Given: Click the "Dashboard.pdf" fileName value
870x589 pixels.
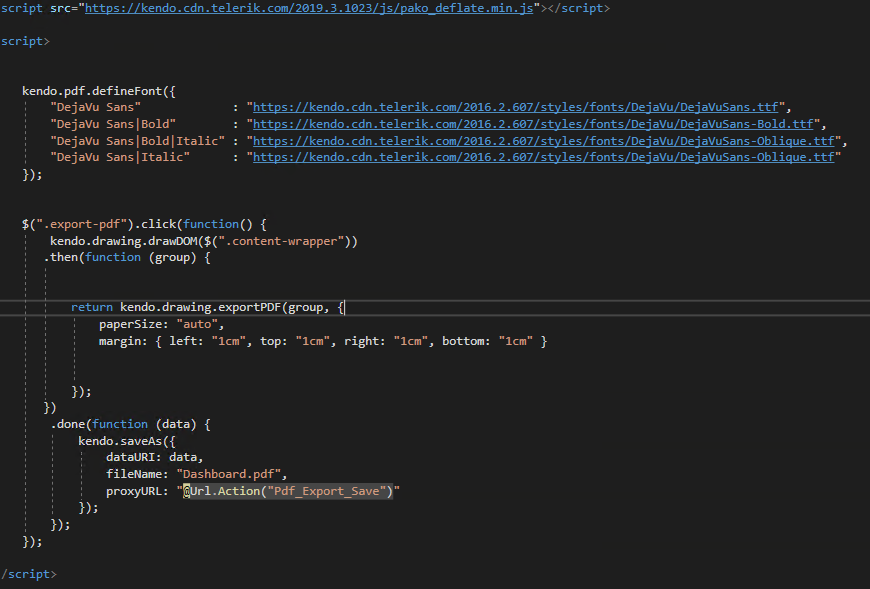Looking at the screenshot, I should pyautogui.click(x=229, y=474).
